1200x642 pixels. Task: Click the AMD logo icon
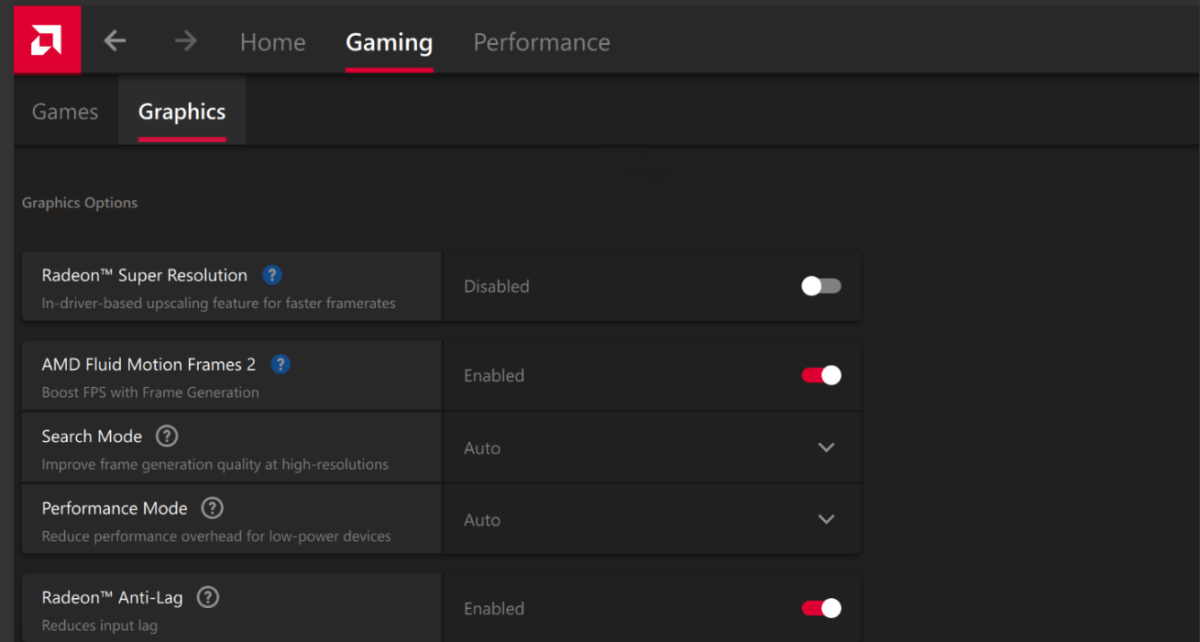tap(47, 40)
